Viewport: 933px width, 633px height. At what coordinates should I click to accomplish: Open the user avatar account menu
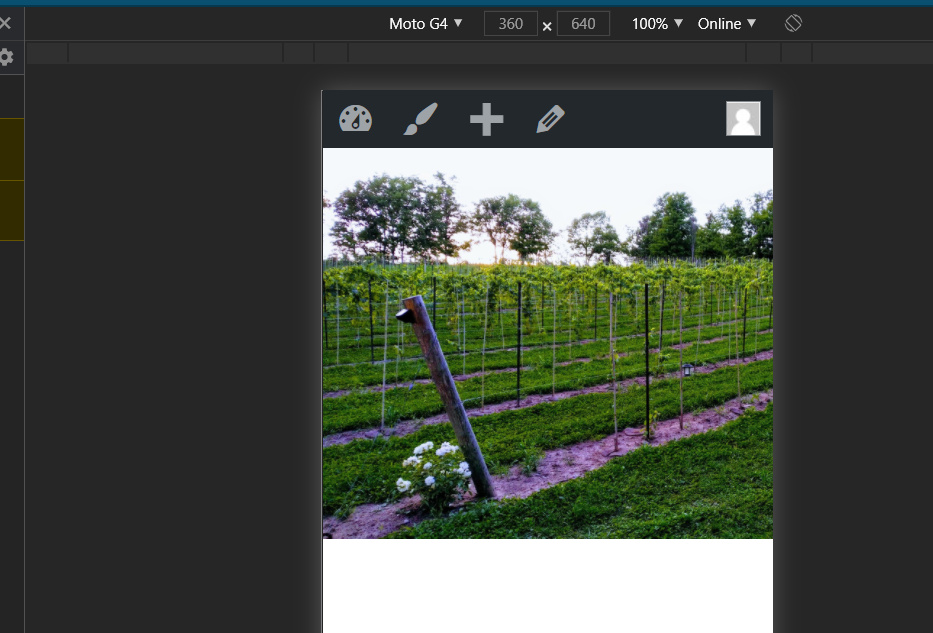743,118
